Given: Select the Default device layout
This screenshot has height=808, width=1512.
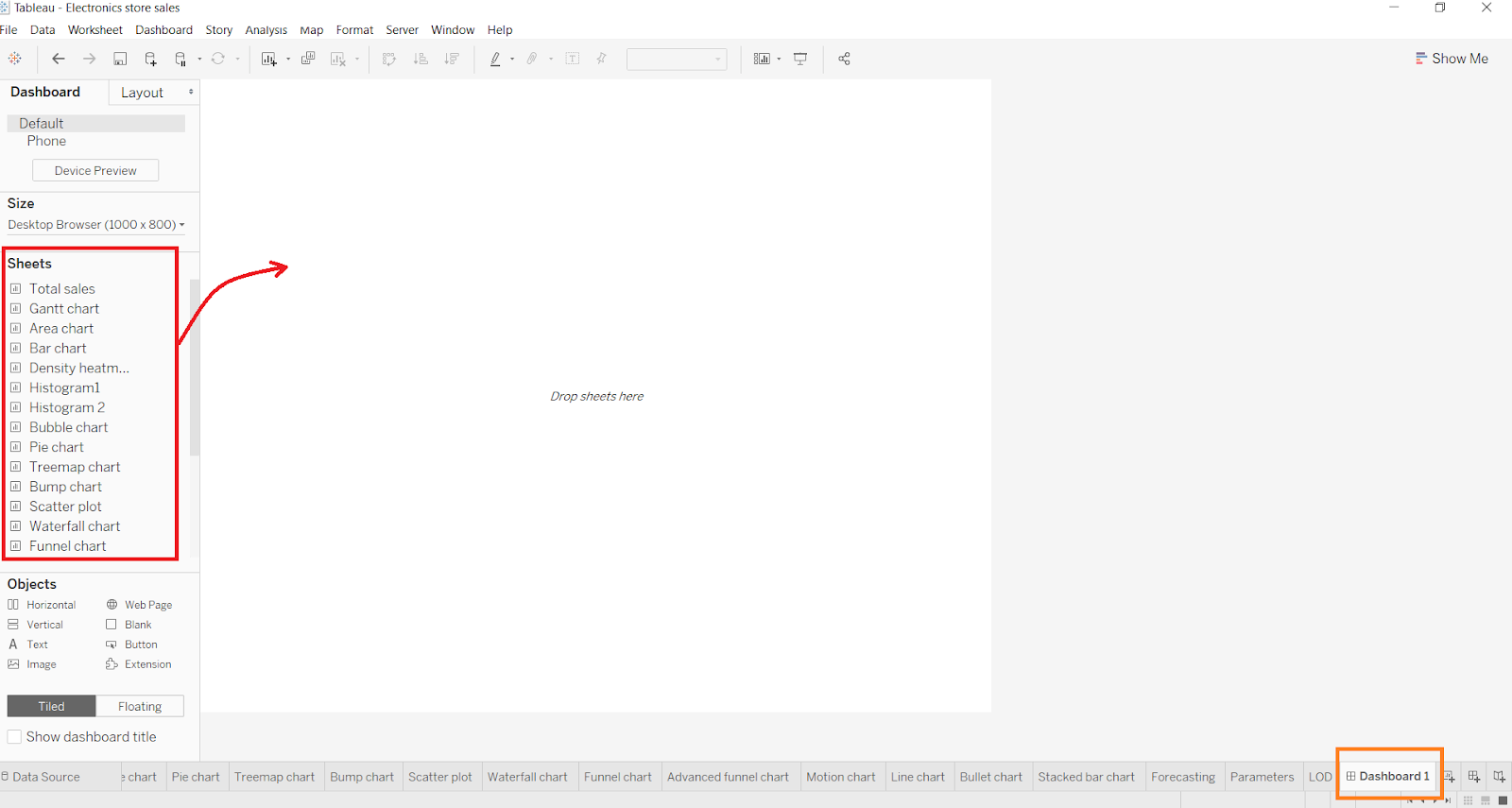Looking at the screenshot, I should (x=95, y=124).
